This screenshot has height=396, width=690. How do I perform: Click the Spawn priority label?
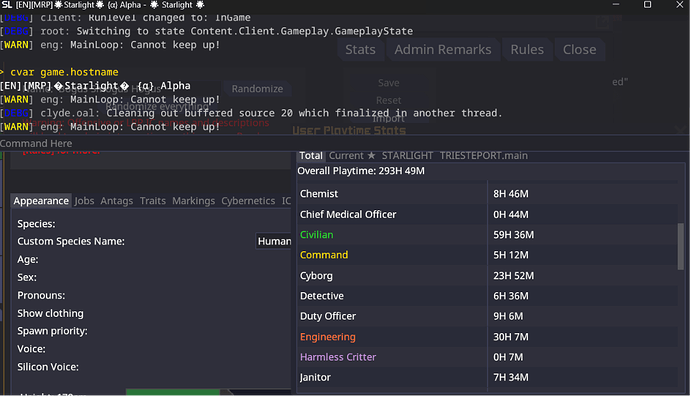coord(52,331)
